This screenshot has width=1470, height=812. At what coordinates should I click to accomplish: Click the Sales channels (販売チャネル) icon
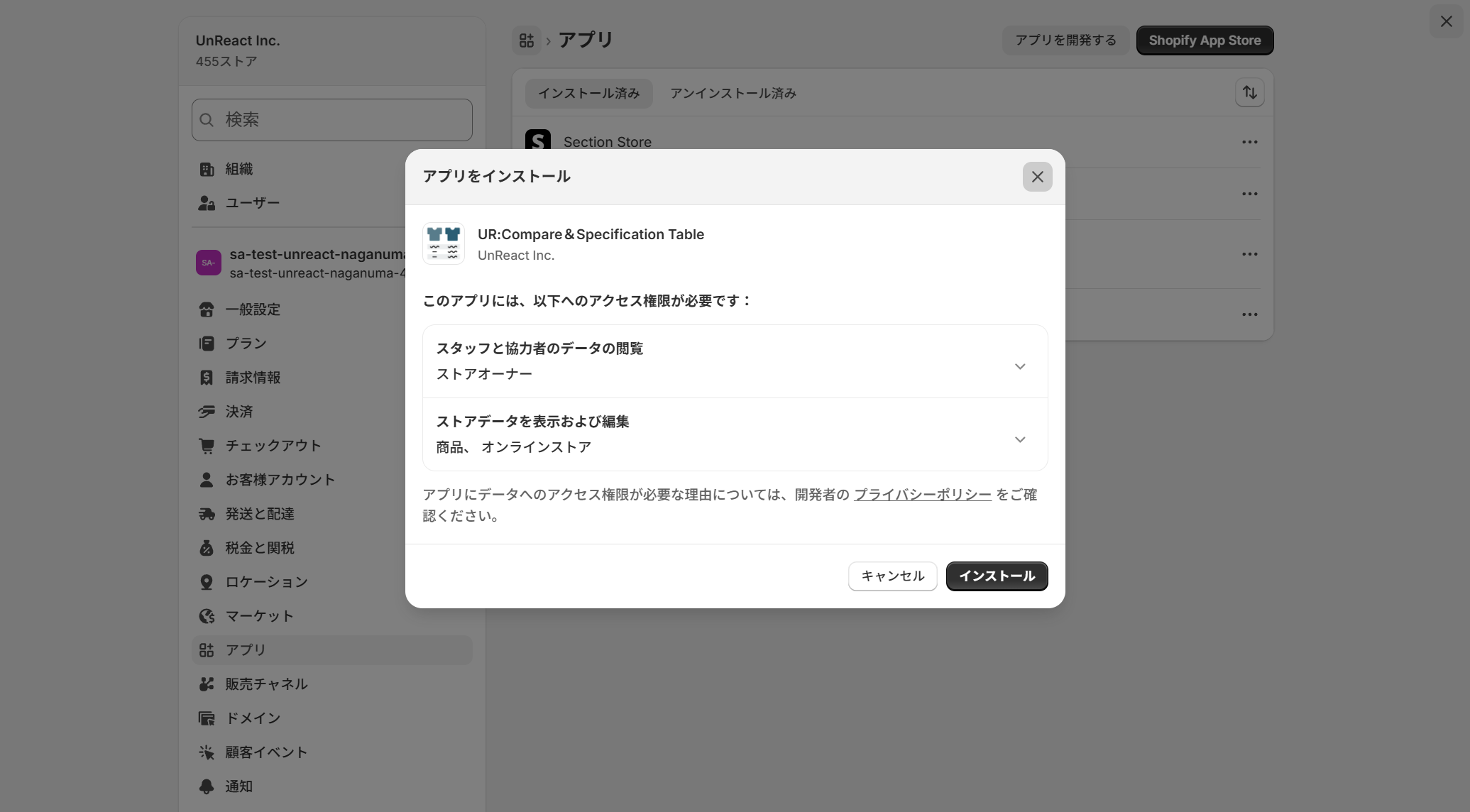(x=207, y=684)
